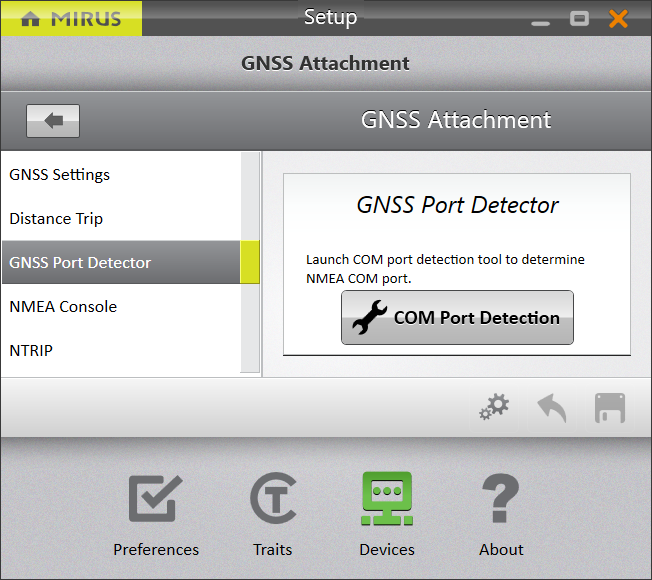The height and width of the screenshot is (580, 652).
Task: Click the back arrow button
Action: pyautogui.click(x=53, y=121)
